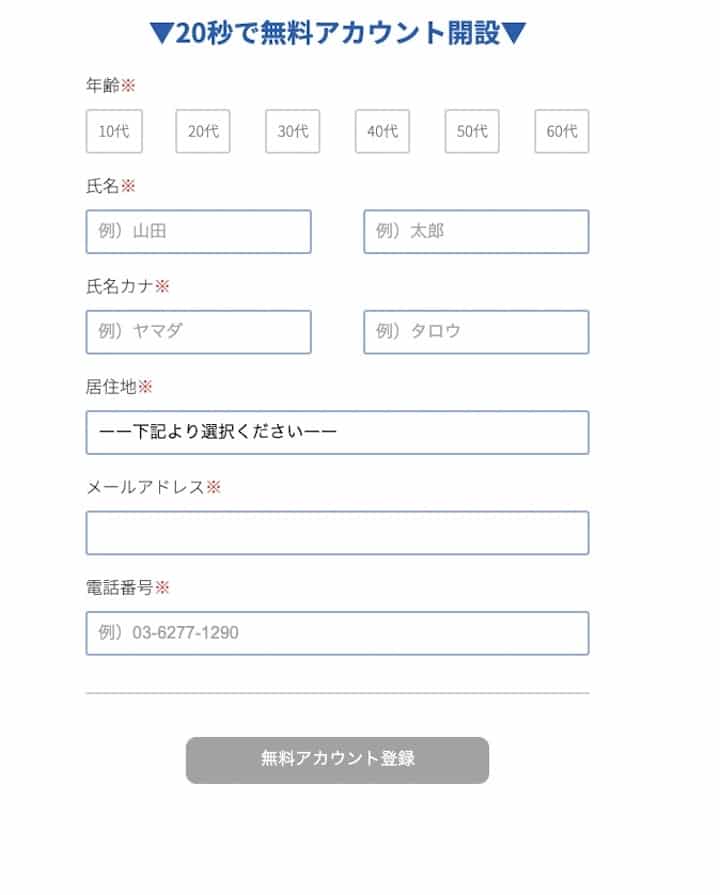The width and height of the screenshot is (720, 895).
Task: Click the 電話番号 phone number field
Action: pos(337,633)
